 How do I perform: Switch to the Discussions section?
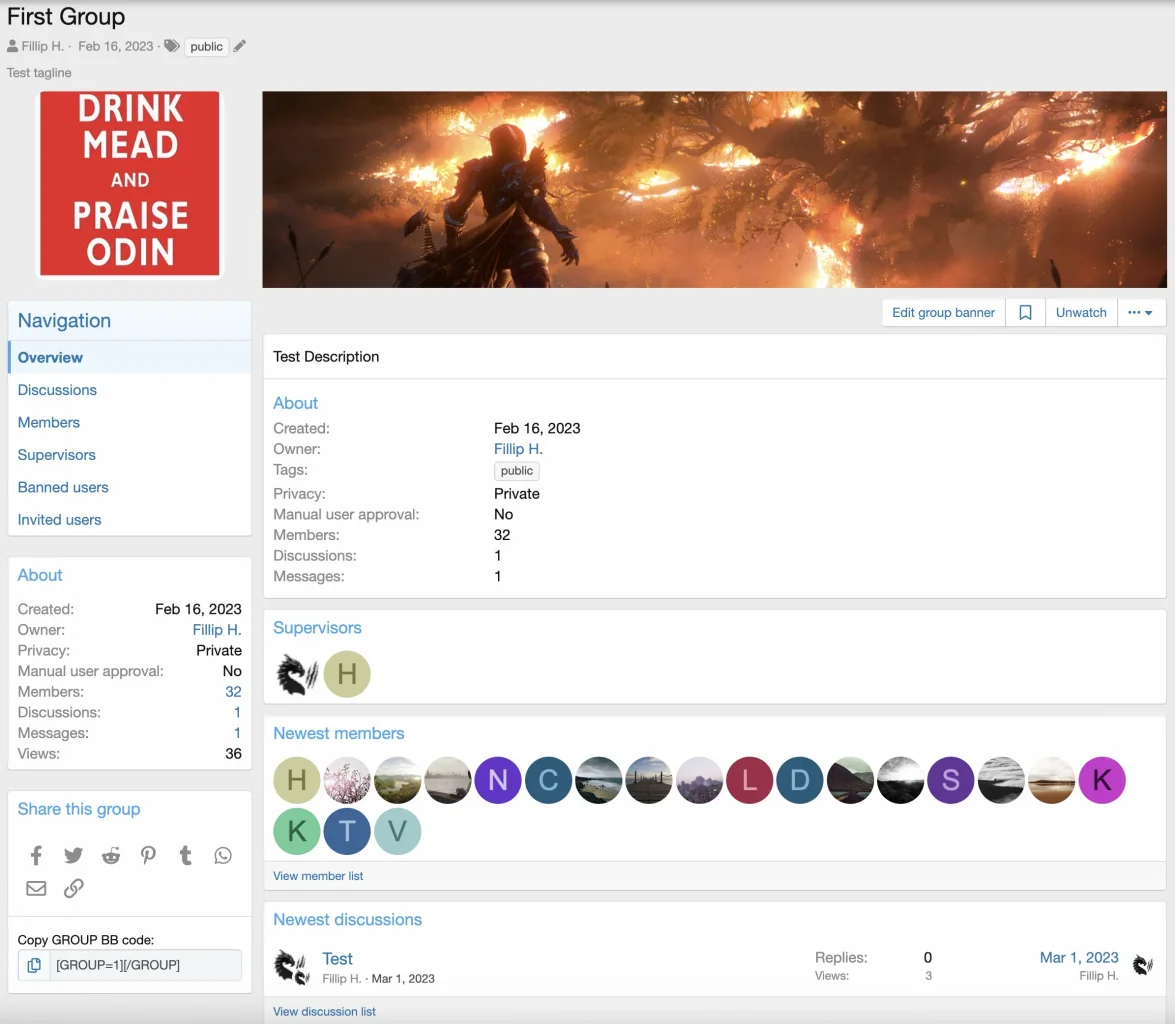[57, 389]
